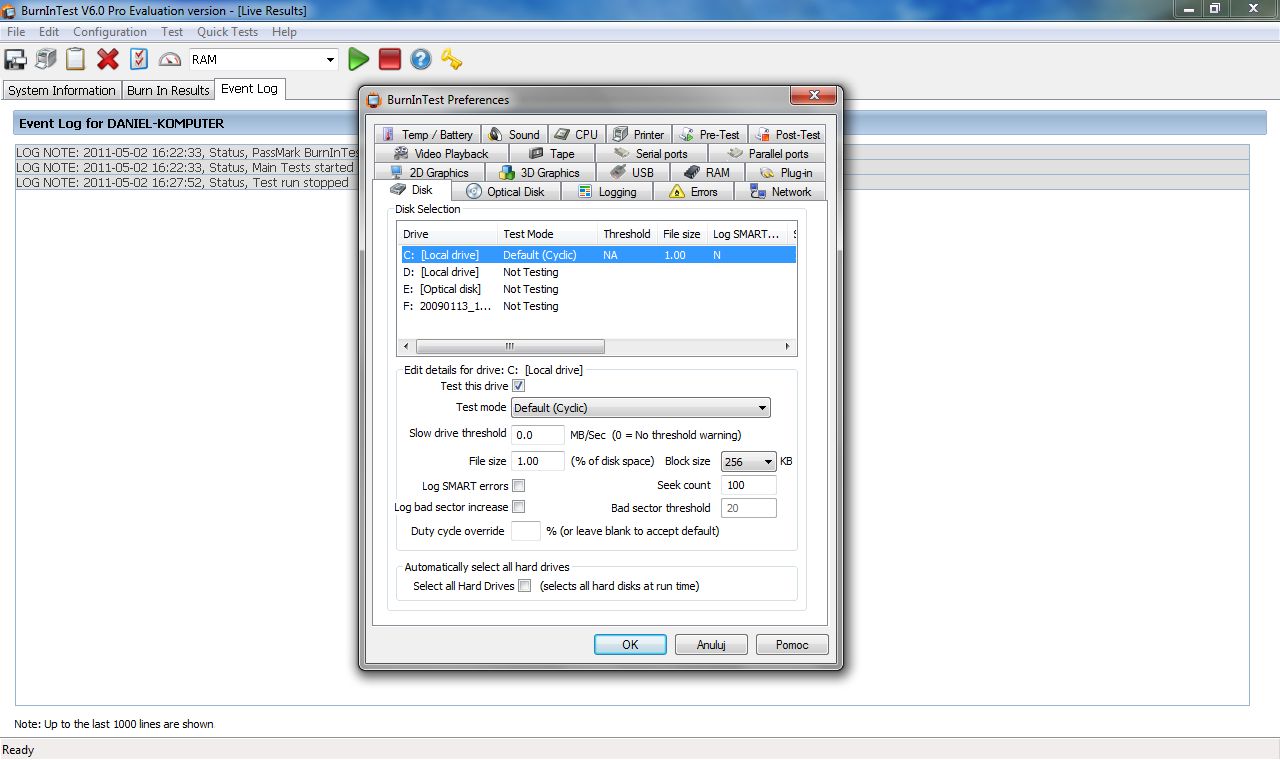This screenshot has height=760, width=1280.
Task: Click the yellow key license icon
Action: click(452, 59)
